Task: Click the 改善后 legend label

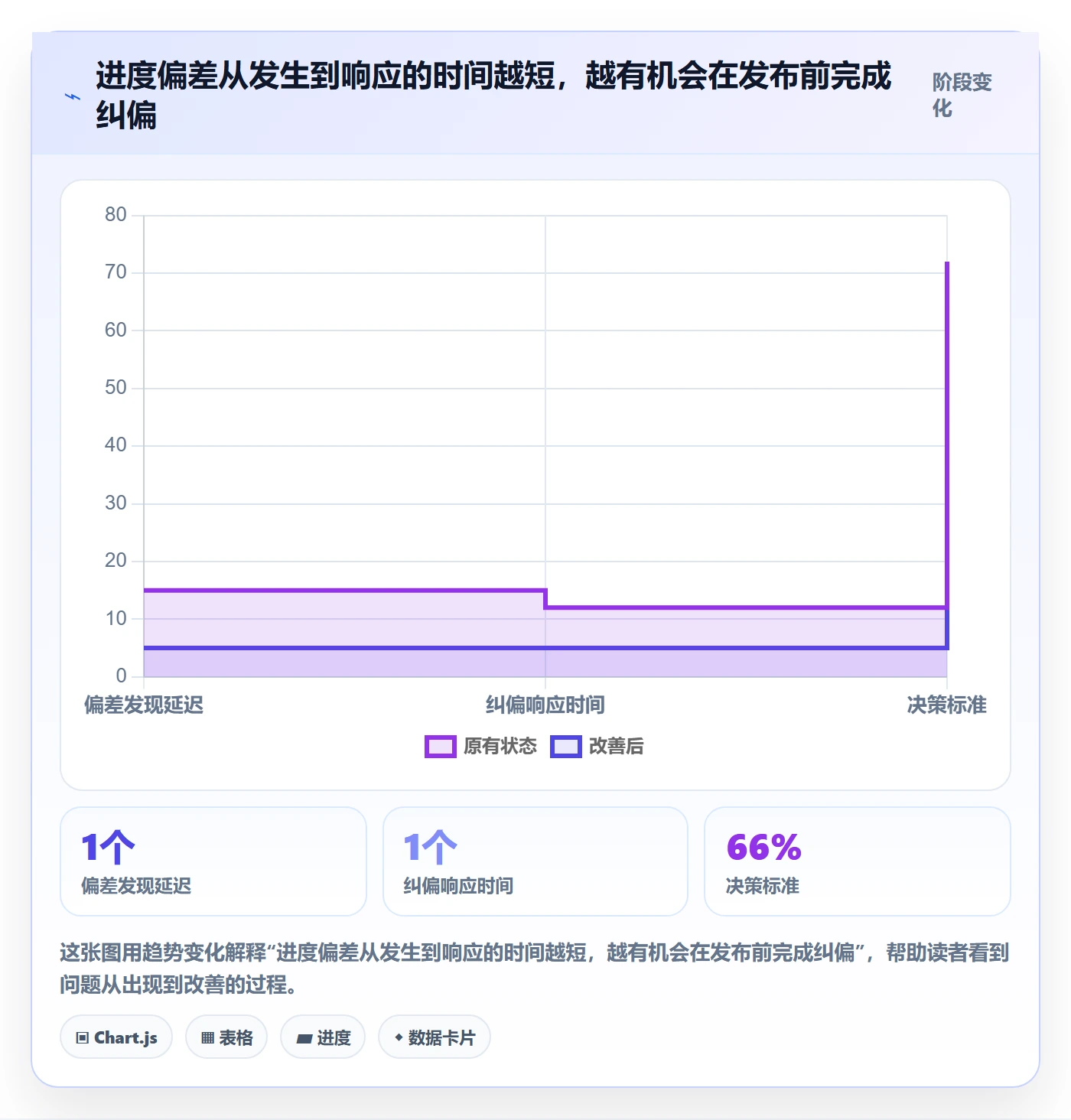Action: (617, 747)
